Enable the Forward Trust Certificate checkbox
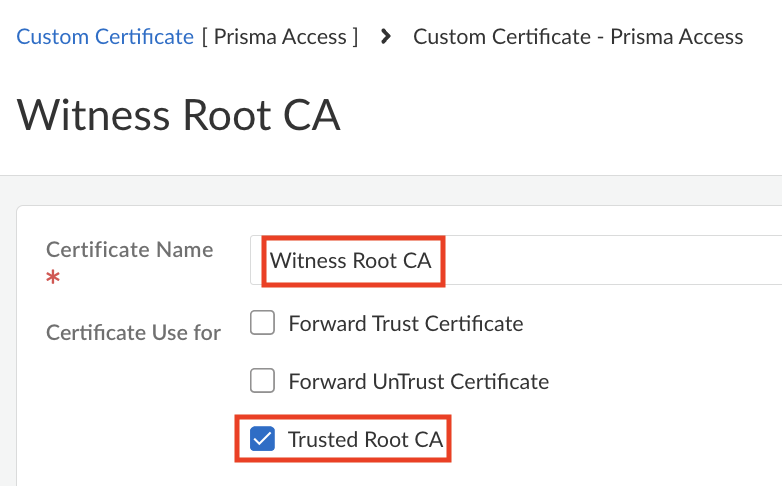This screenshot has height=486, width=782. click(262, 323)
